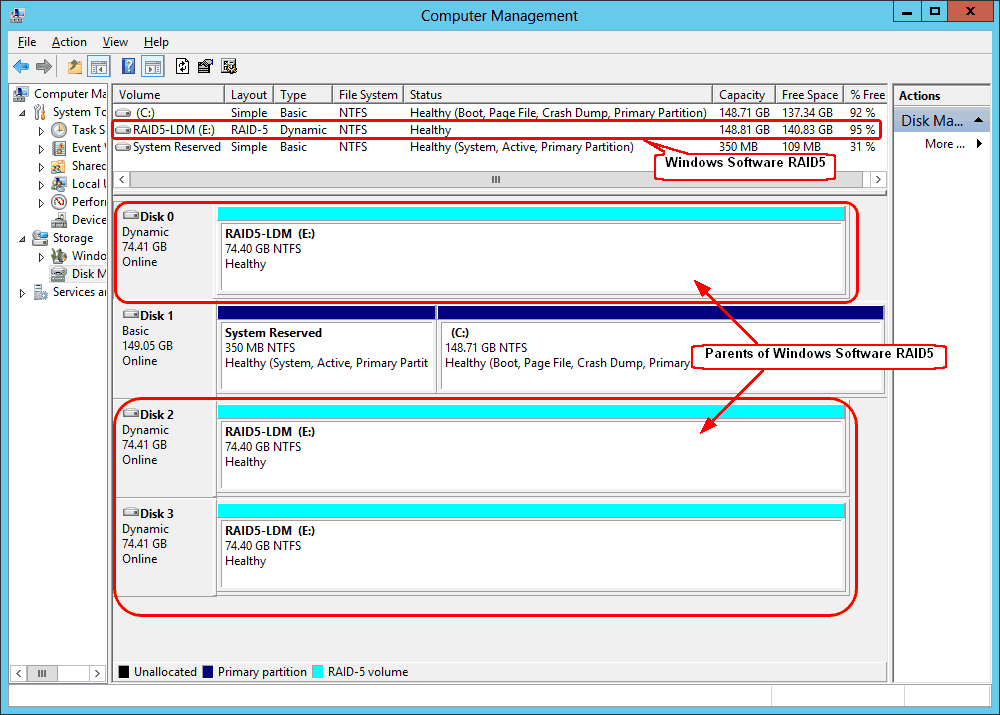Select the Storage tree icon
1000x715 pixels.
pyautogui.click(x=40, y=238)
